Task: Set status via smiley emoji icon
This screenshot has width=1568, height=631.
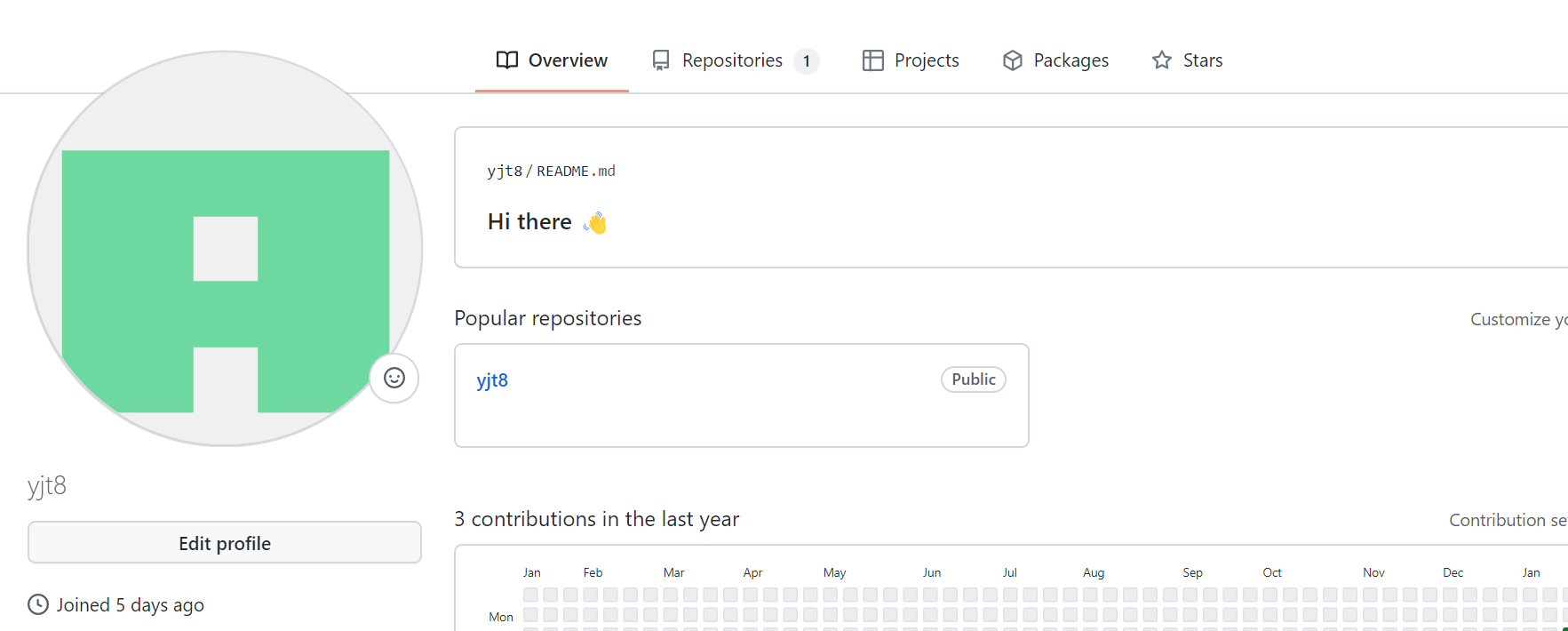Action: 394,378
